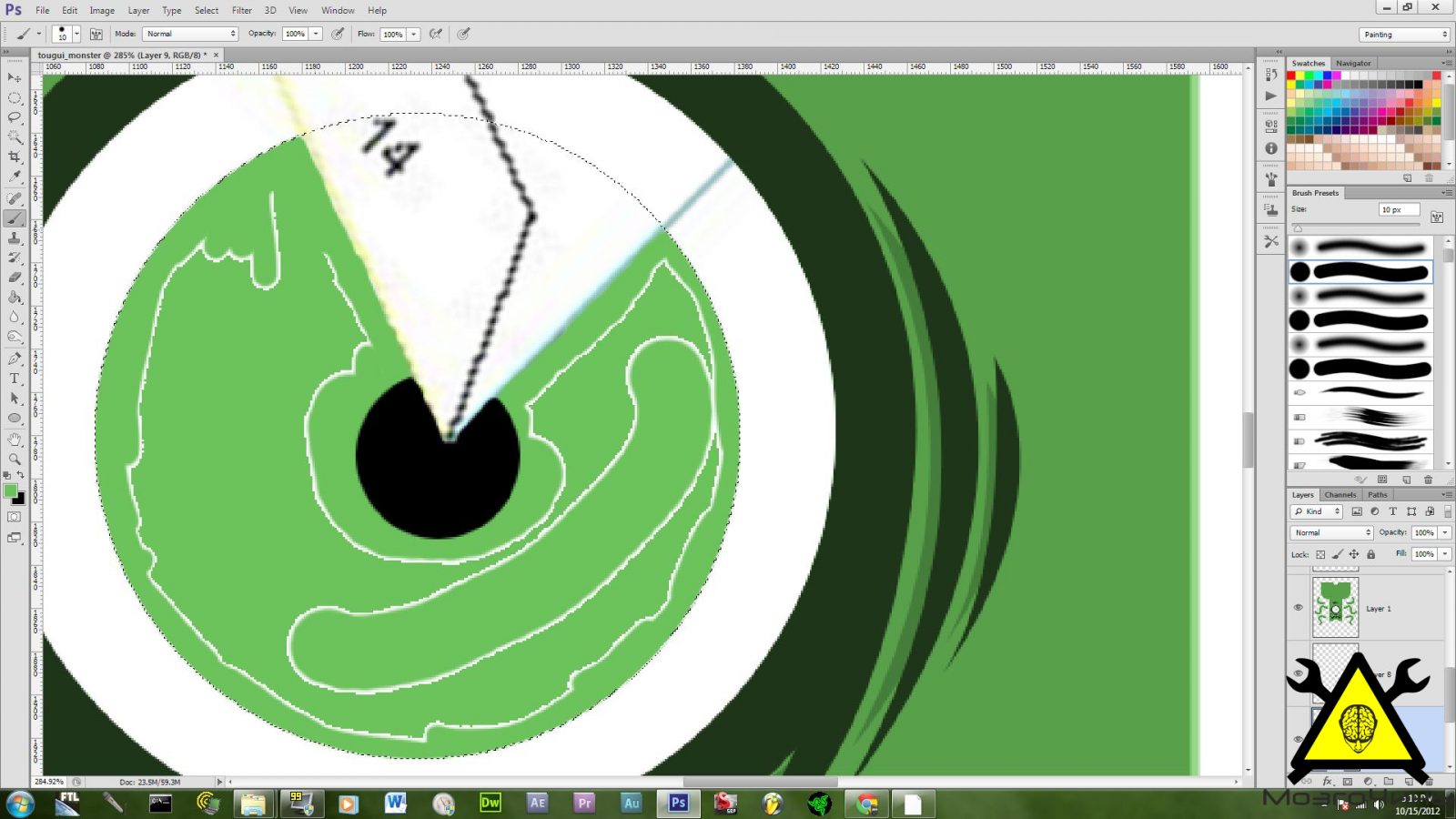Select the History Brush tool
This screenshot has height=819, width=1456.
click(15, 258)
